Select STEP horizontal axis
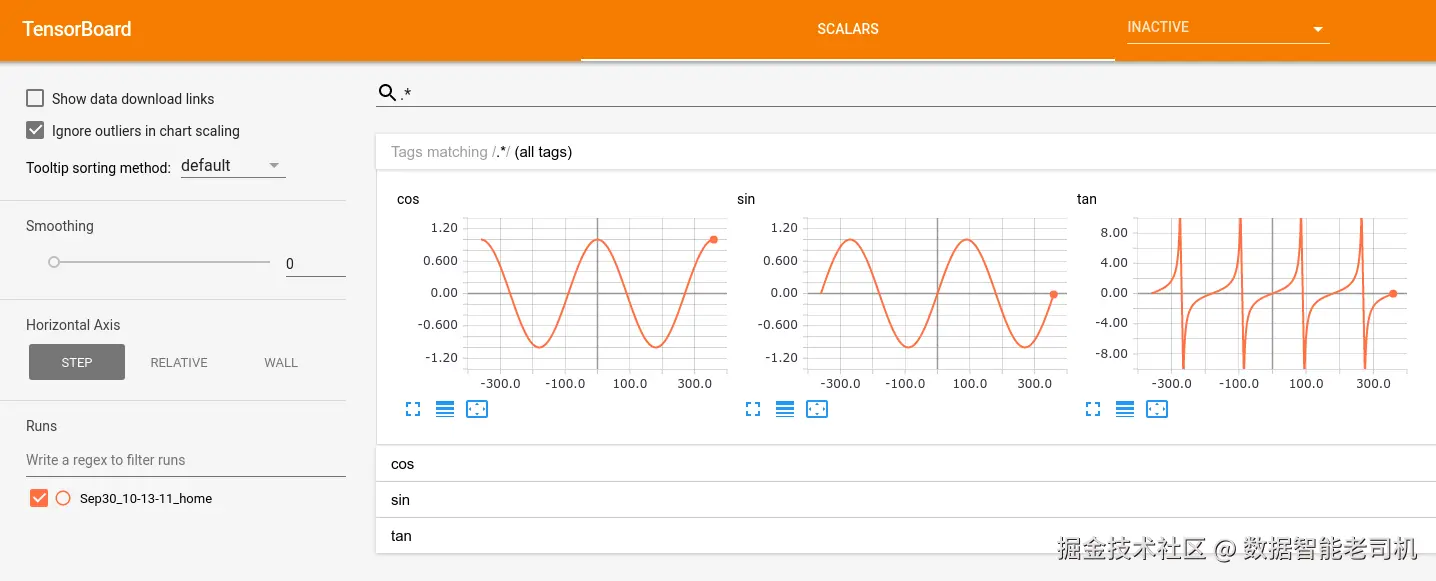This screenshot has height=581, width=1436. click(x=77, y=362)
